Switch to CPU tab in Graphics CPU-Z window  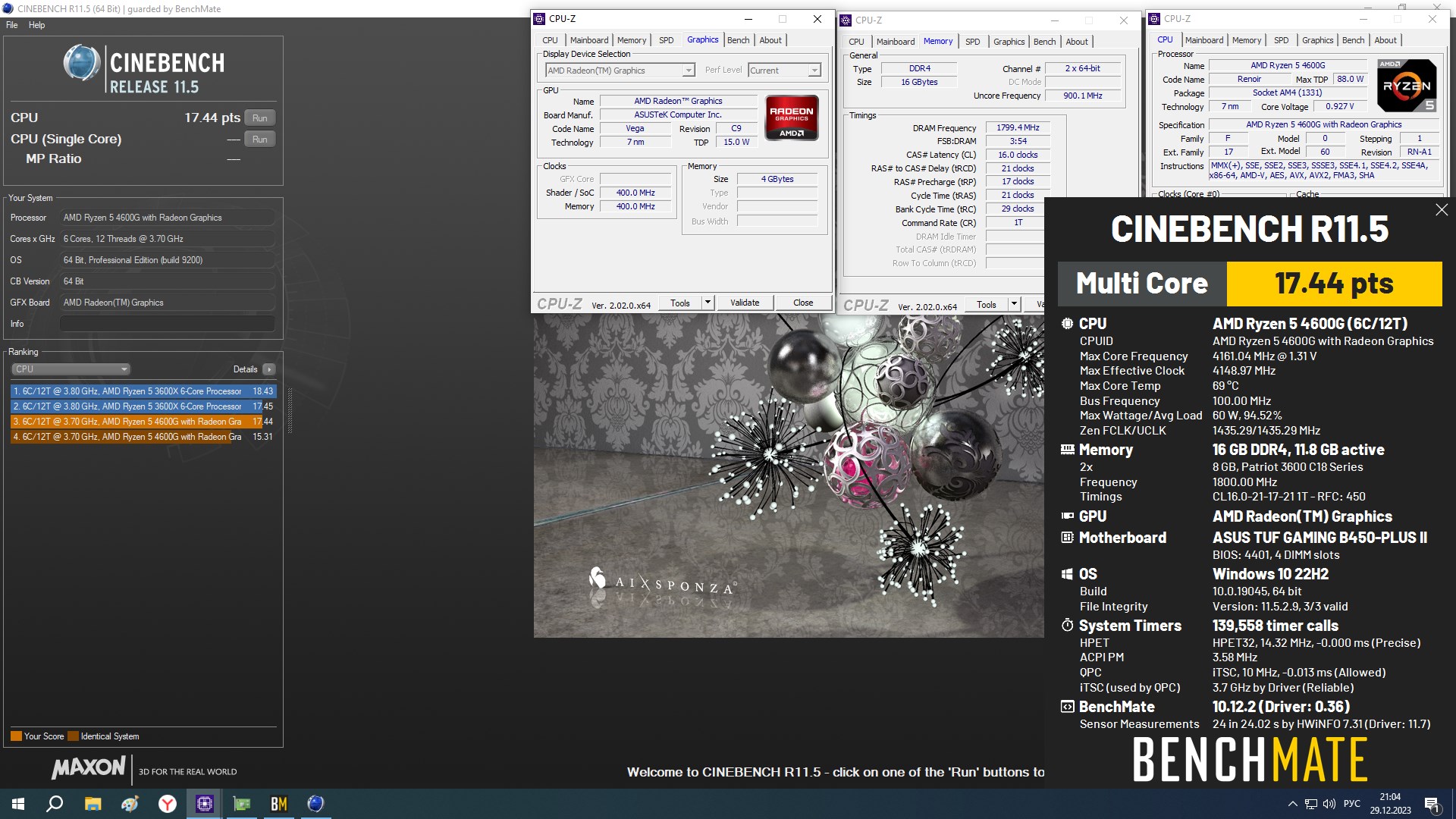click(x=550, y=40)
